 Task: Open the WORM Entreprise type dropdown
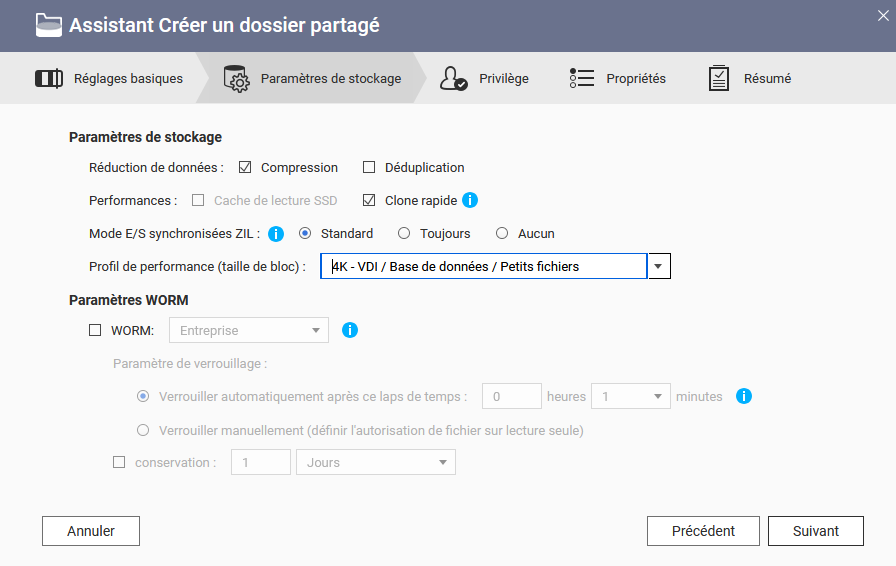(249, 330)
